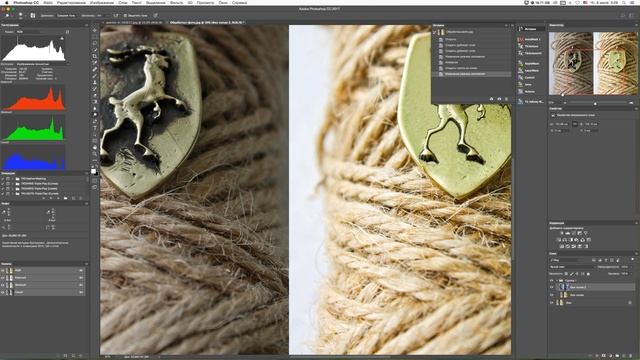
Task: Select the Hand tool
Action: click(95, 147)
